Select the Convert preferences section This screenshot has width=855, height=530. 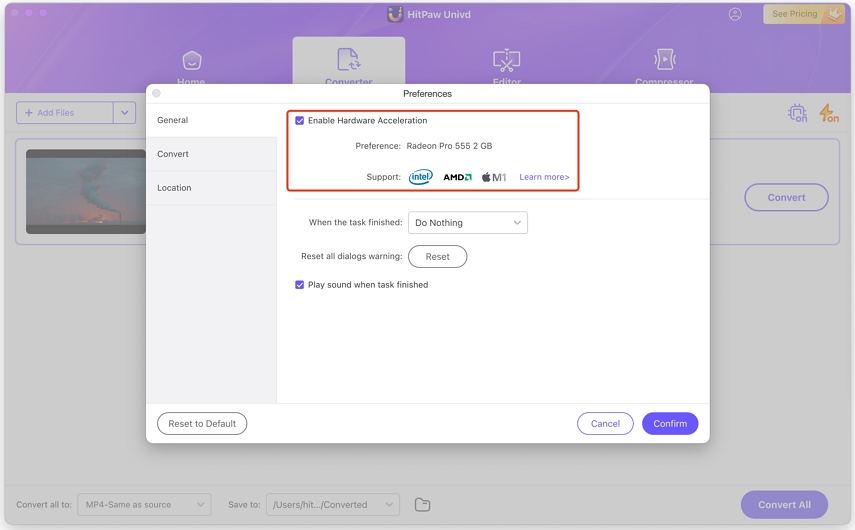[x=212, y=154]
